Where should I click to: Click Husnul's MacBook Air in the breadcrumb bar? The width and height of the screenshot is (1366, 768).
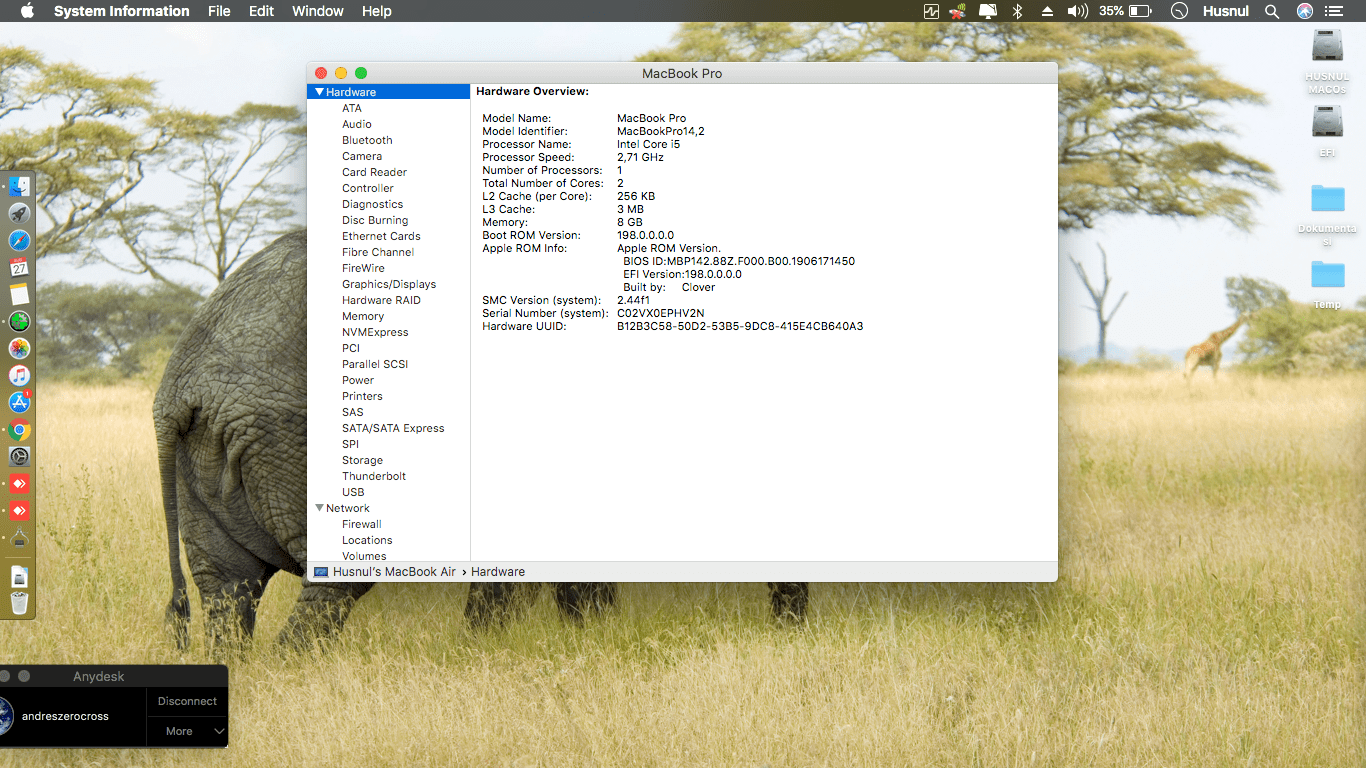(393, 571)
